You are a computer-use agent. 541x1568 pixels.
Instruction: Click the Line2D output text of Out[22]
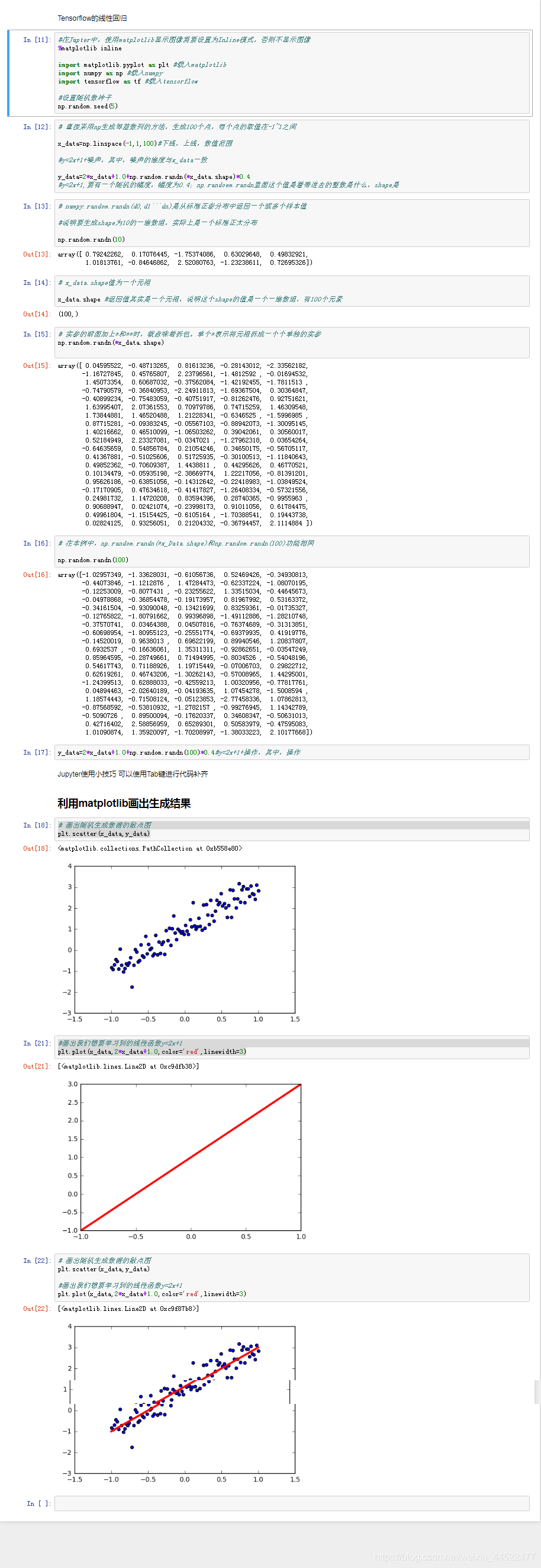(x=128, y=1309)
